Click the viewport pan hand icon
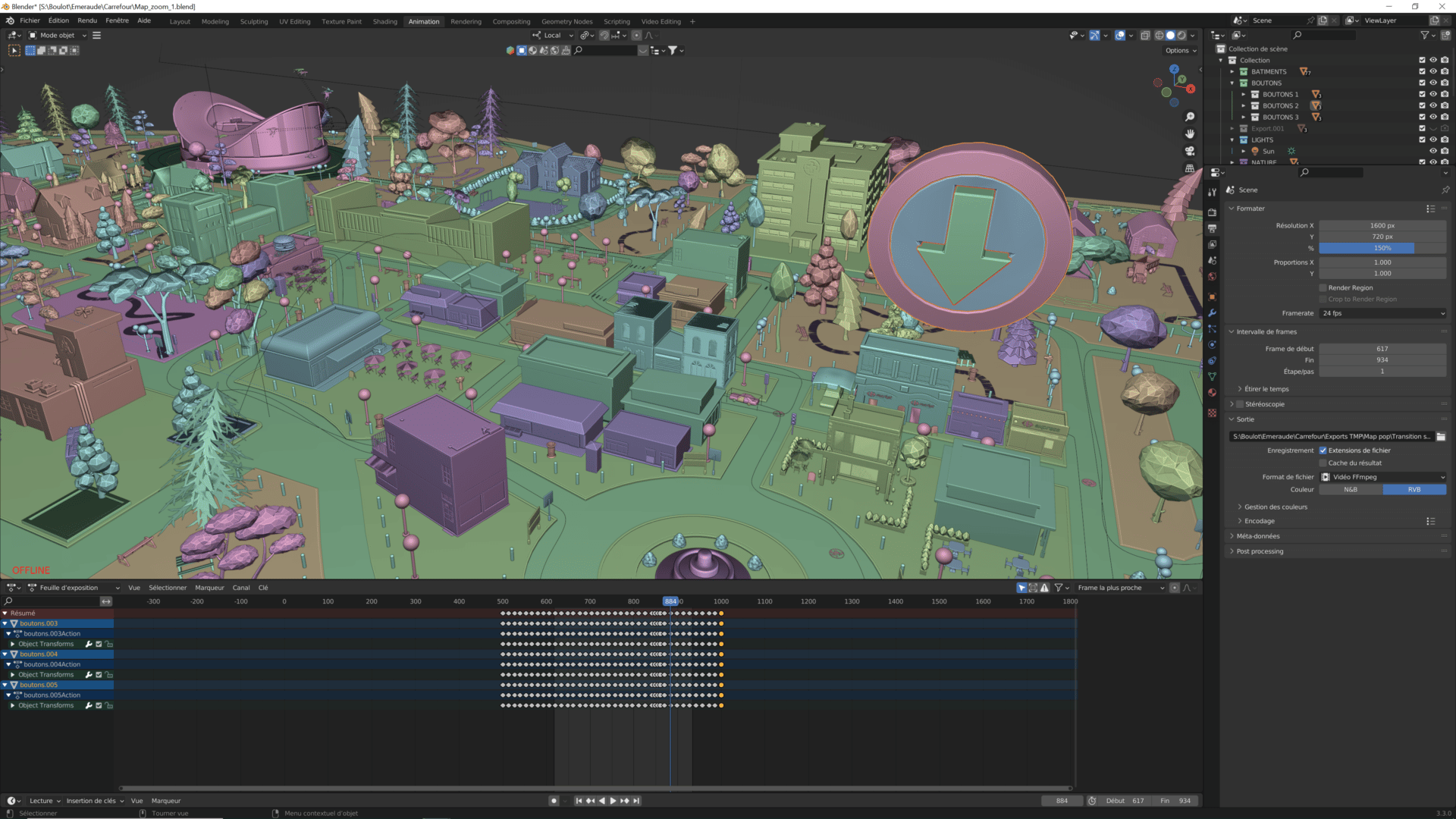The image size is (1456, 819). [1190, 133]
